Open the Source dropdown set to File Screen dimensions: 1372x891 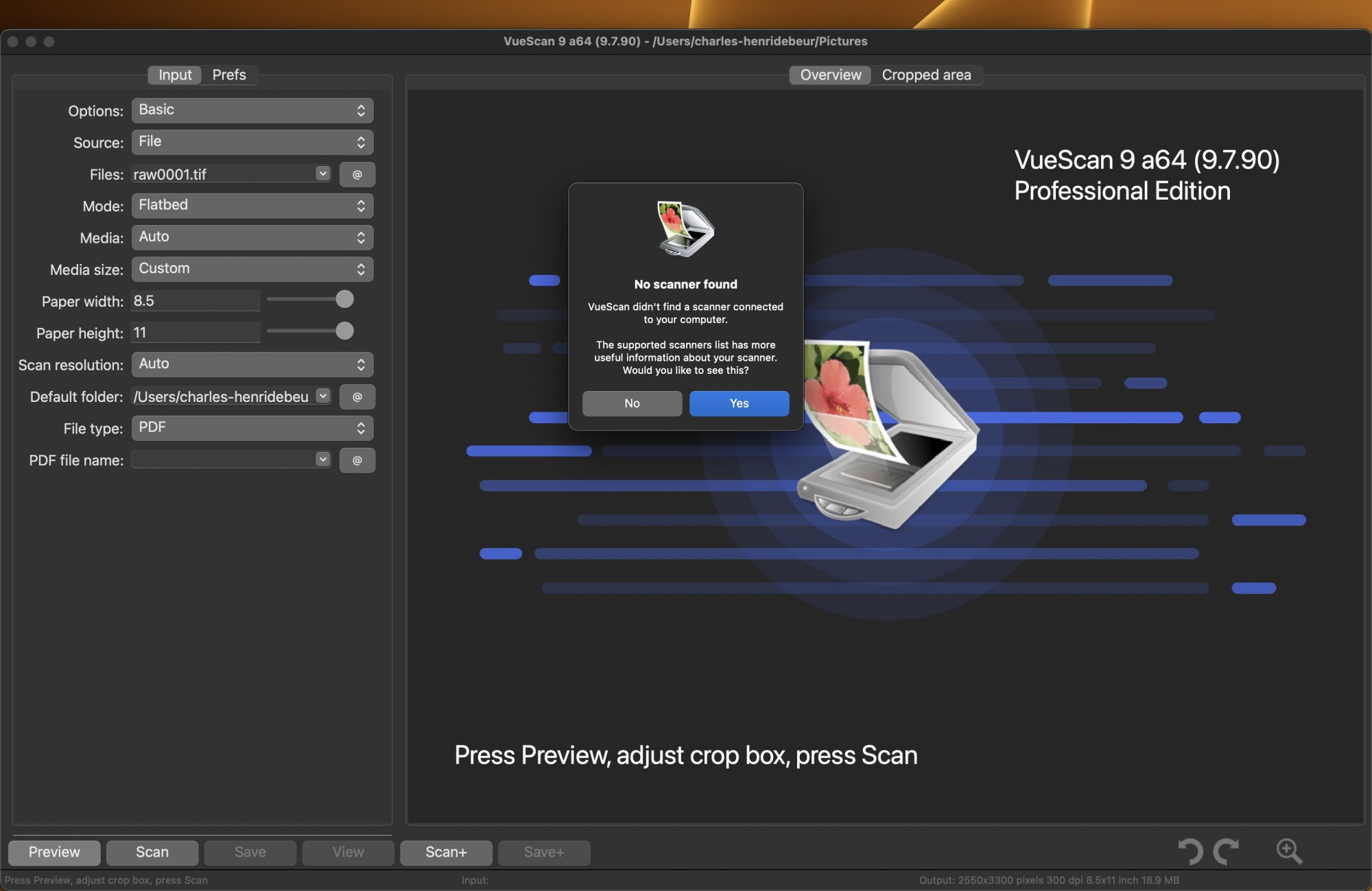coord(252,142)
